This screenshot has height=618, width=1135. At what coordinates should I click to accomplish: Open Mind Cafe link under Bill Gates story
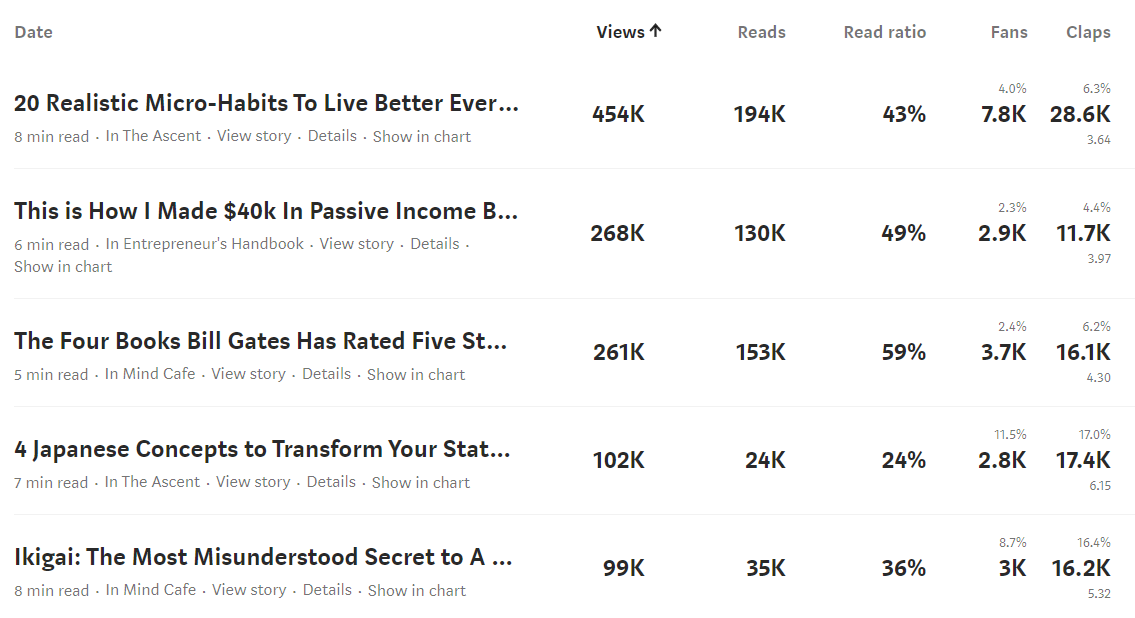pos(150,374)
